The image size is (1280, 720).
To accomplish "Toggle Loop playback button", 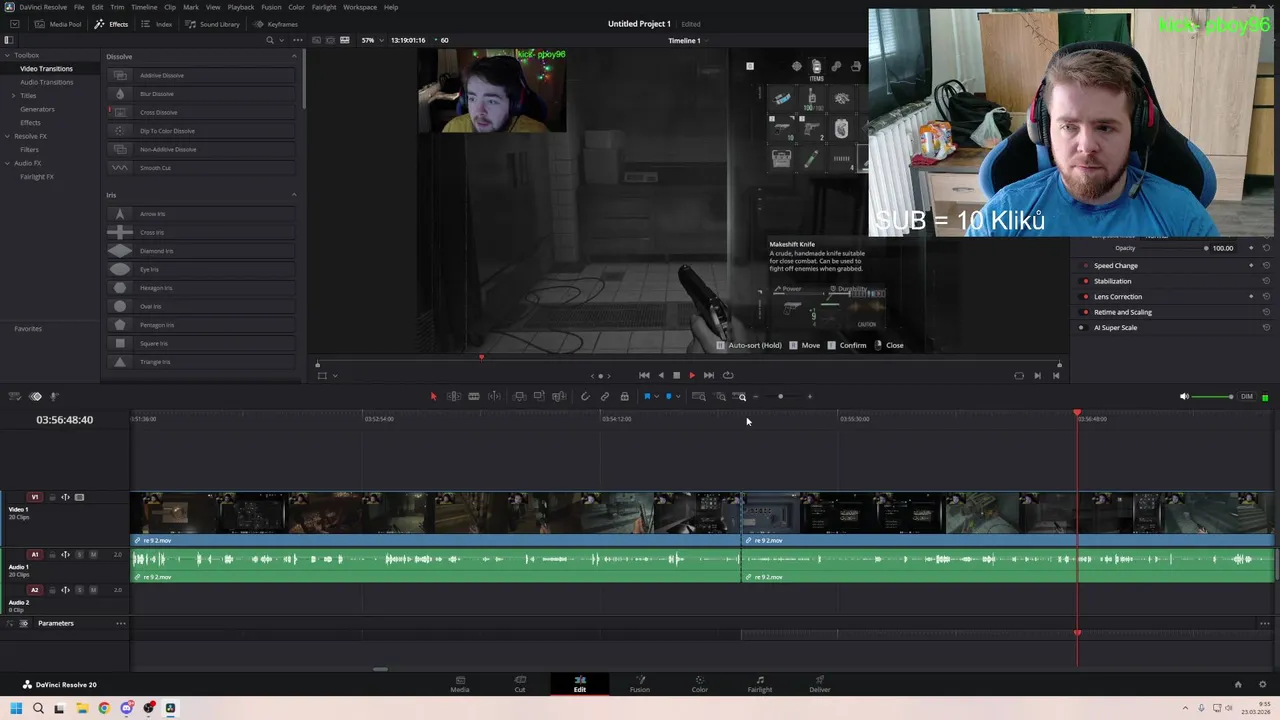I will (x=728, y=375).
